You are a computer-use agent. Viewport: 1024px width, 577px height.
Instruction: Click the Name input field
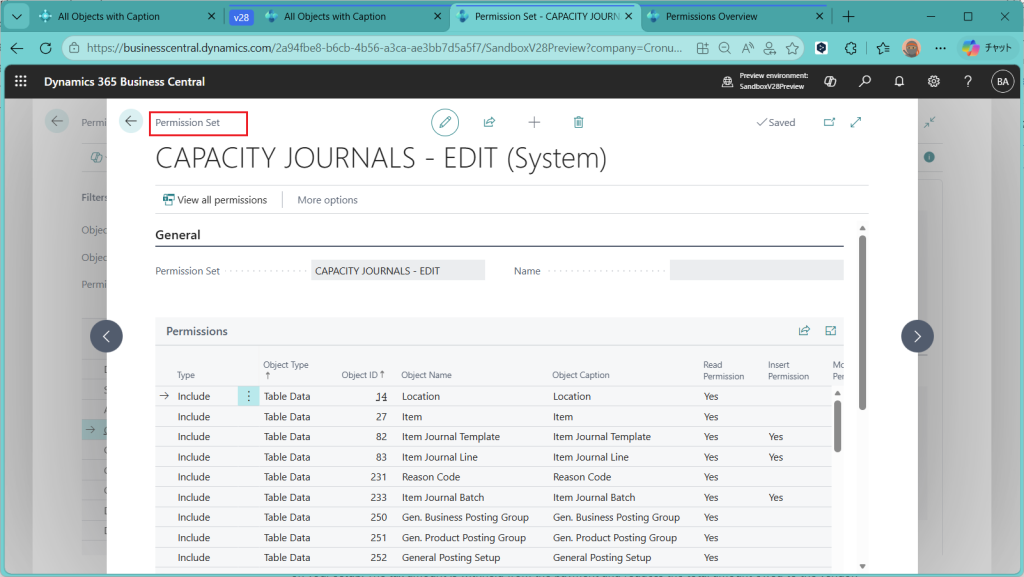pos(756,270)
